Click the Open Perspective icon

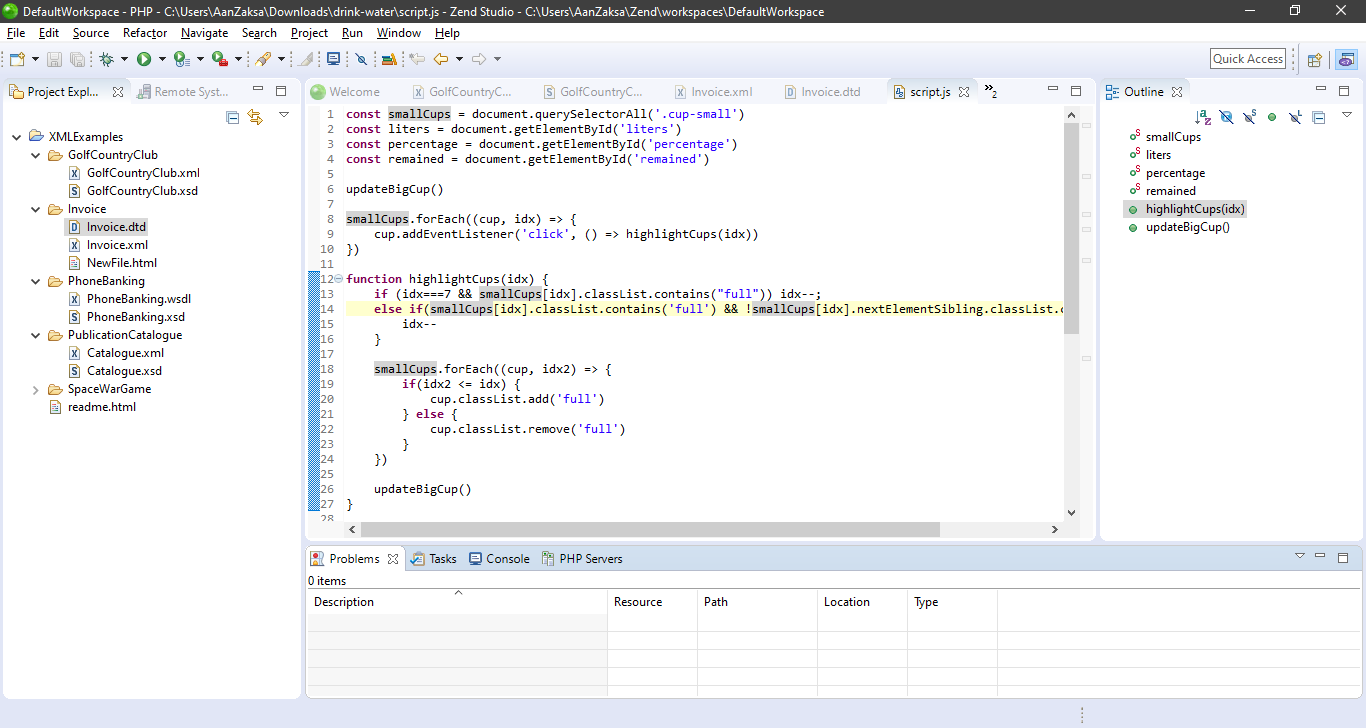[1315, 60]
